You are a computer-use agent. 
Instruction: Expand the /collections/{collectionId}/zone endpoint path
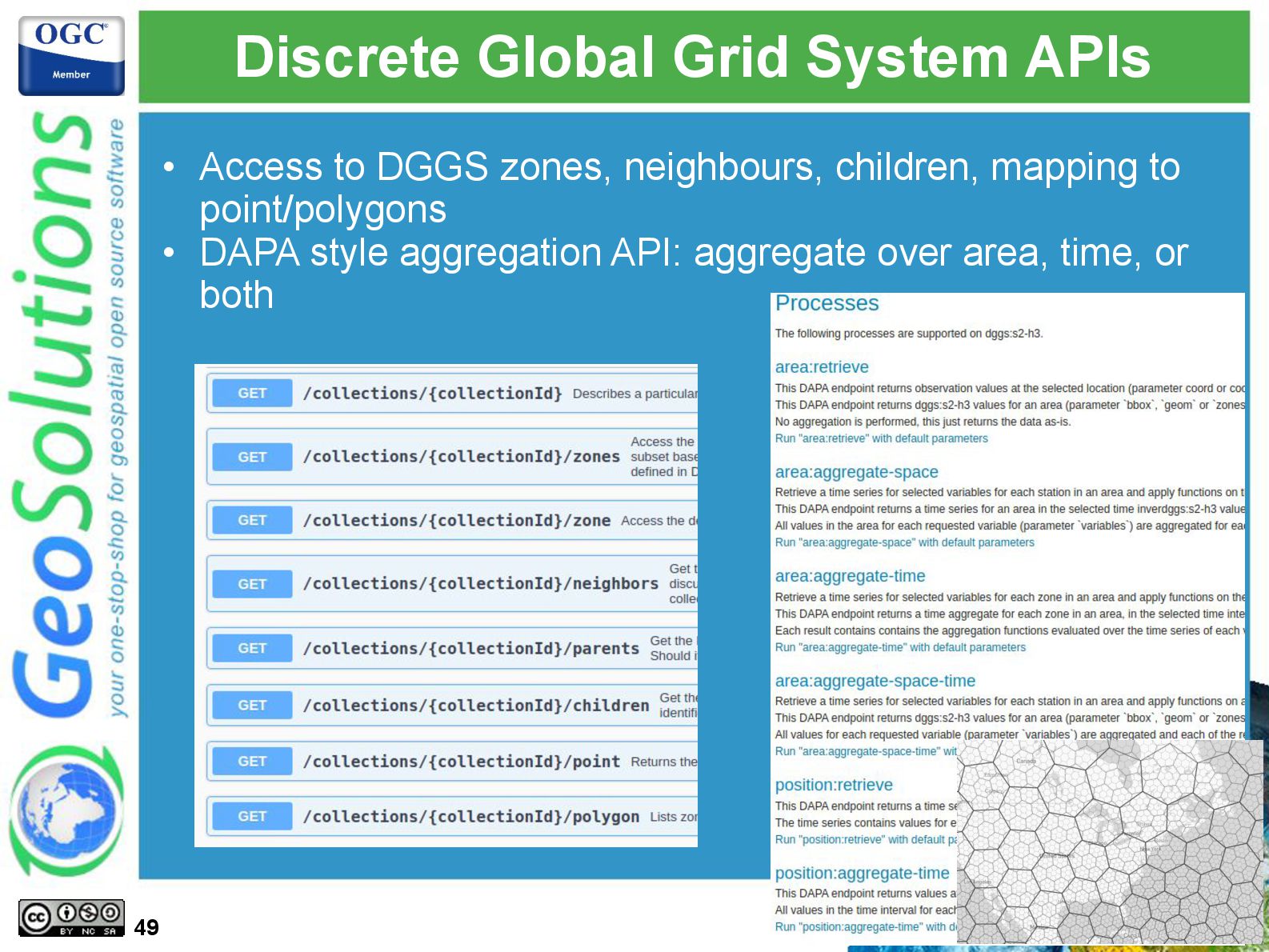(x=457, y=521)
